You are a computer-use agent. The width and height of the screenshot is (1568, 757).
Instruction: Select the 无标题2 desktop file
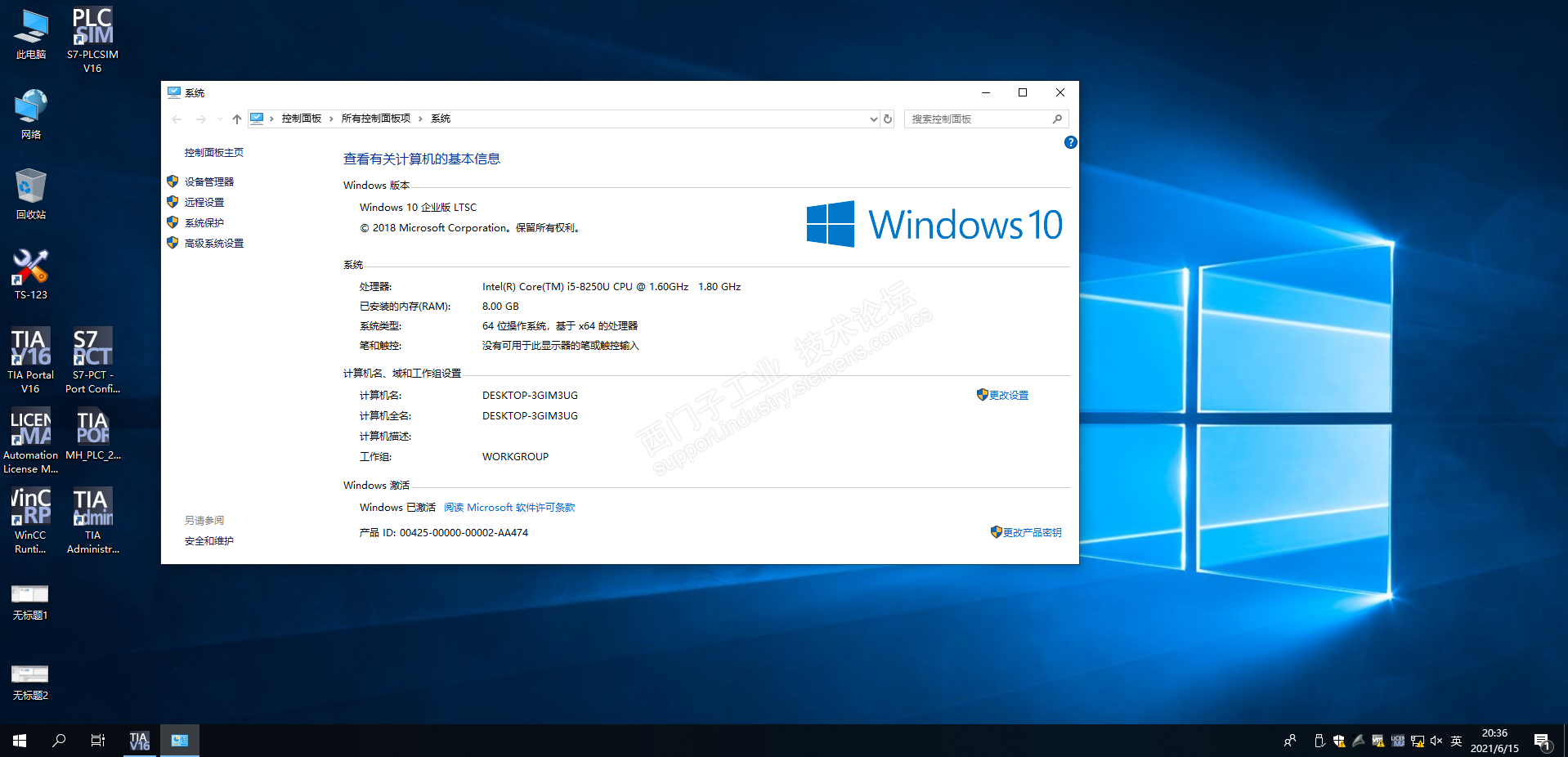30,681
